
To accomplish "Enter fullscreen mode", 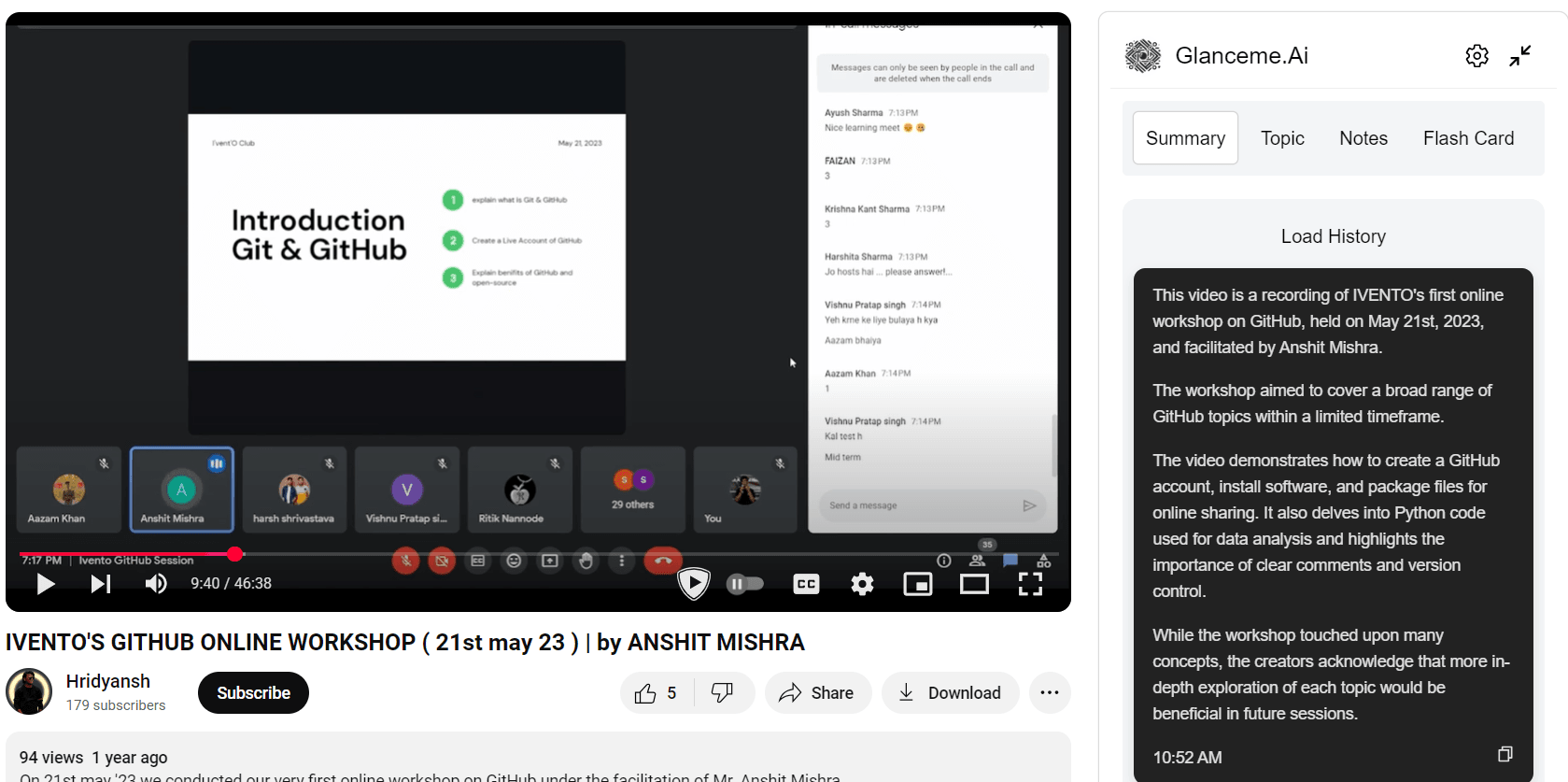I will pos(1030,584).
